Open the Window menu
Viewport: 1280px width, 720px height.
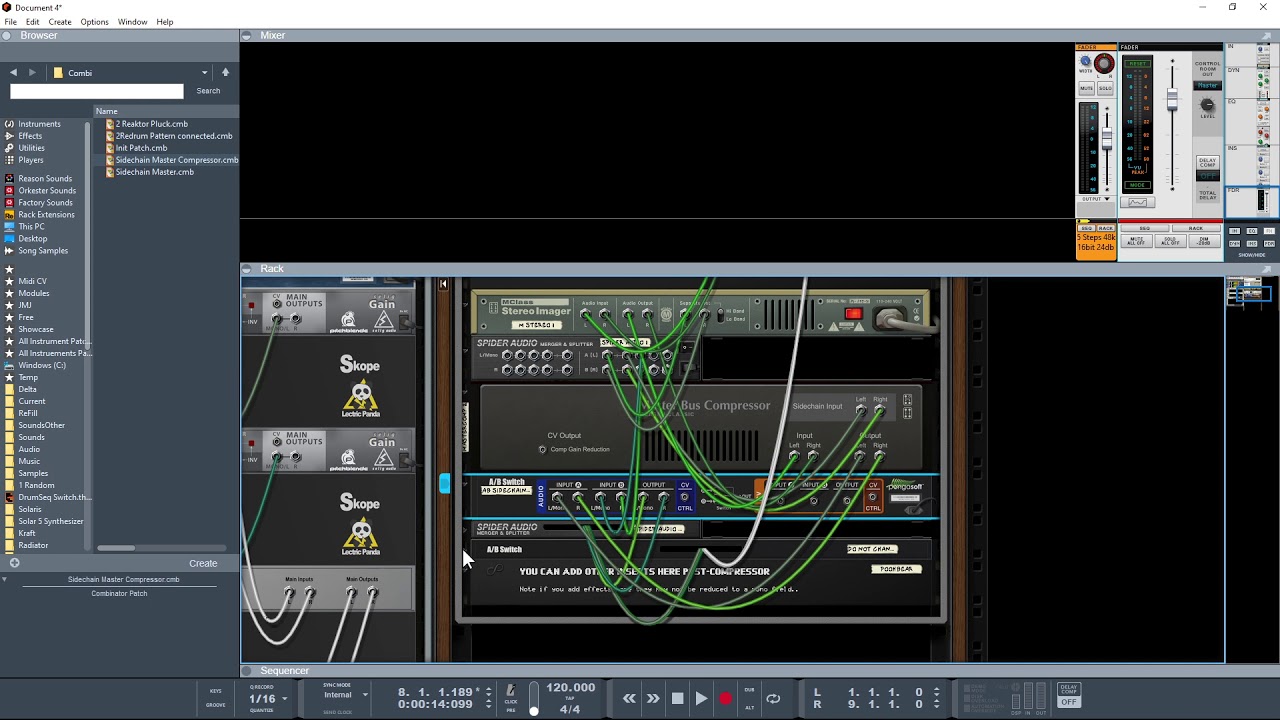[x=132, y=22]
